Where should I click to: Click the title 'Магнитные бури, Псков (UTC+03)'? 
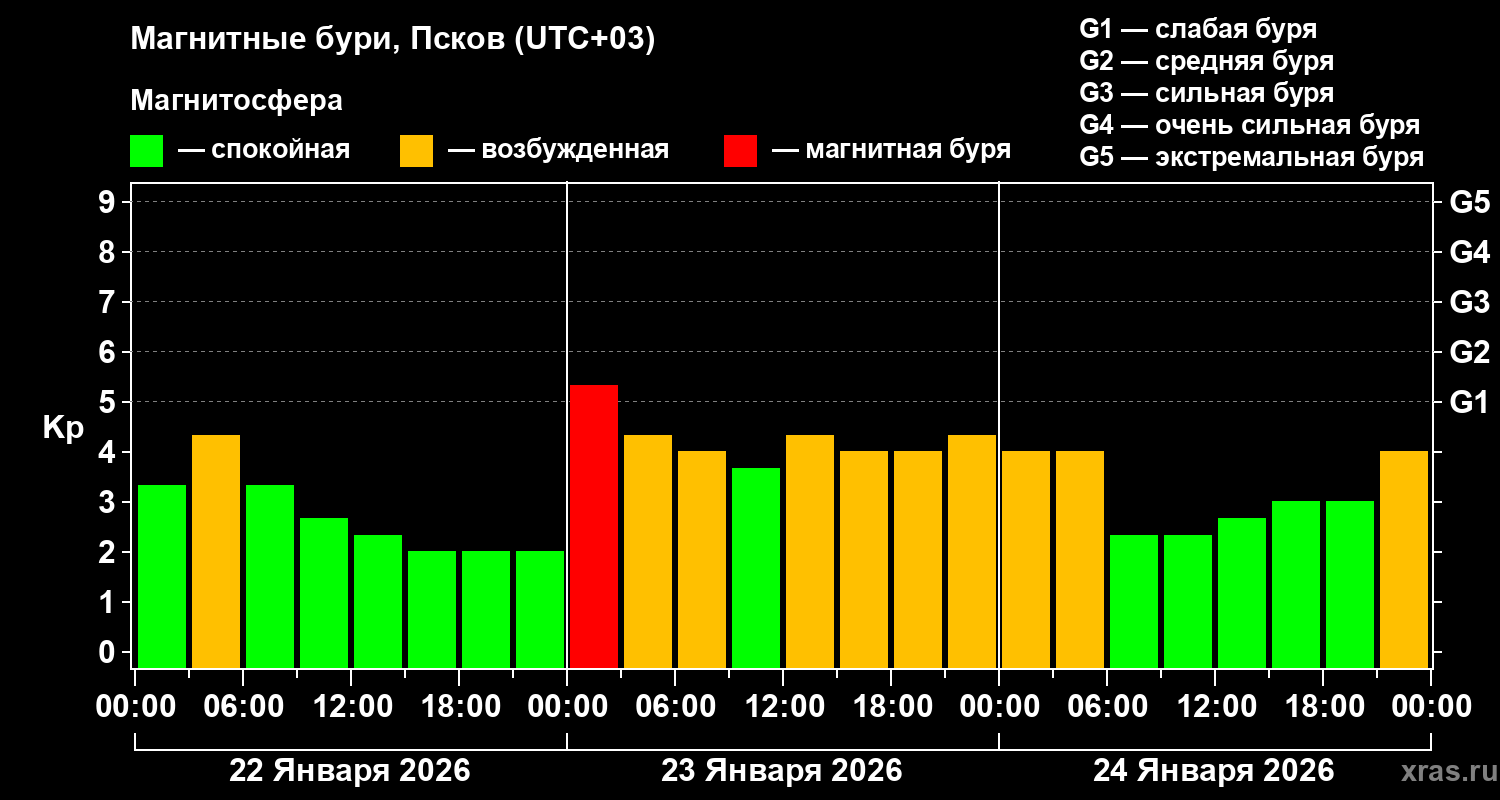coord(393,41)
